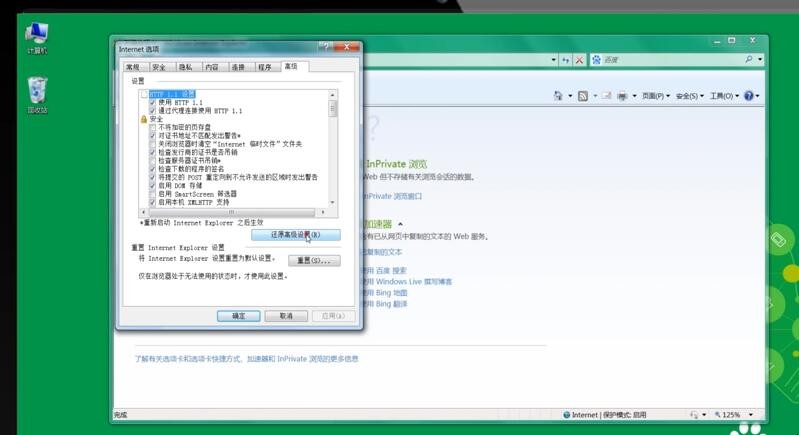Toggle the '启用 DOM 存储' checkbox
The height and width of the screenshot is (435, 799).
[x=153, y=185]
